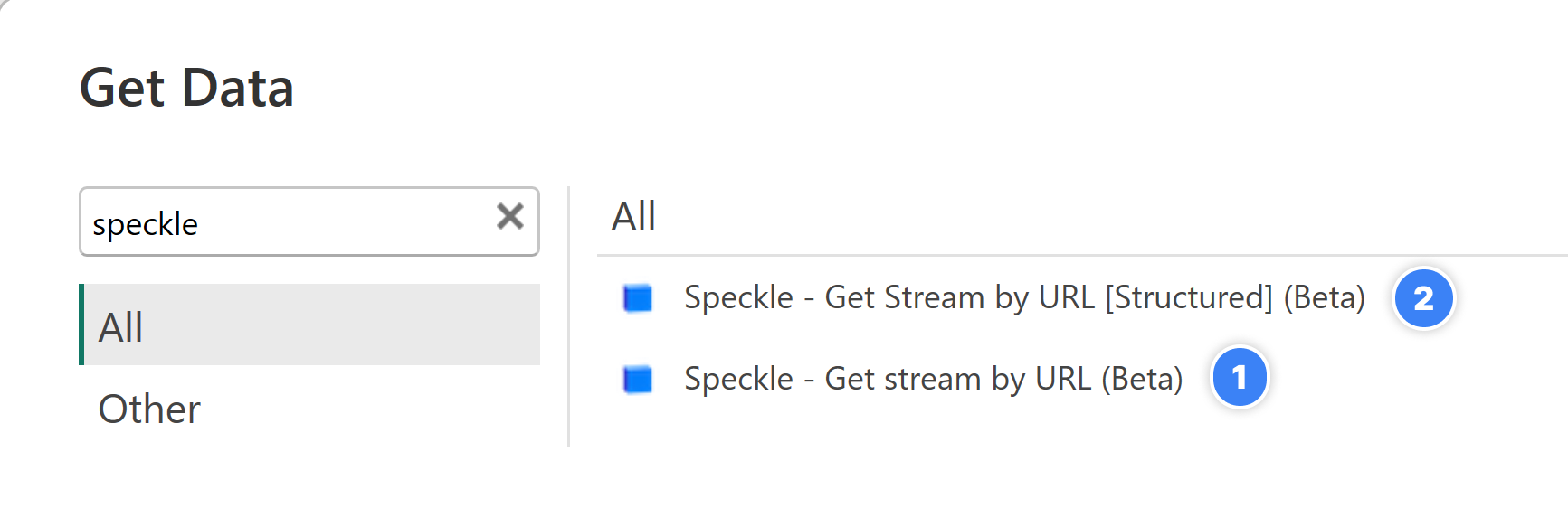Click the numbered badge 2

pos(1423,298)
